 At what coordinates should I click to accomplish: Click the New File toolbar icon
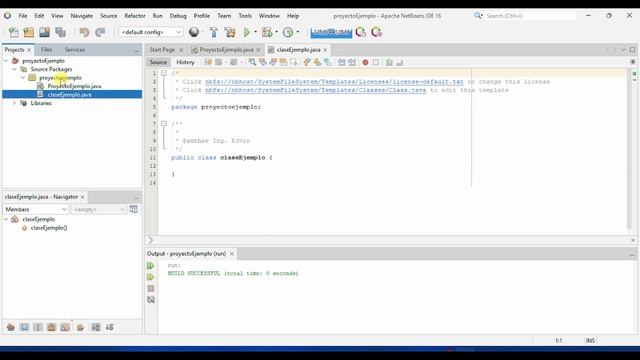point(13,32)
